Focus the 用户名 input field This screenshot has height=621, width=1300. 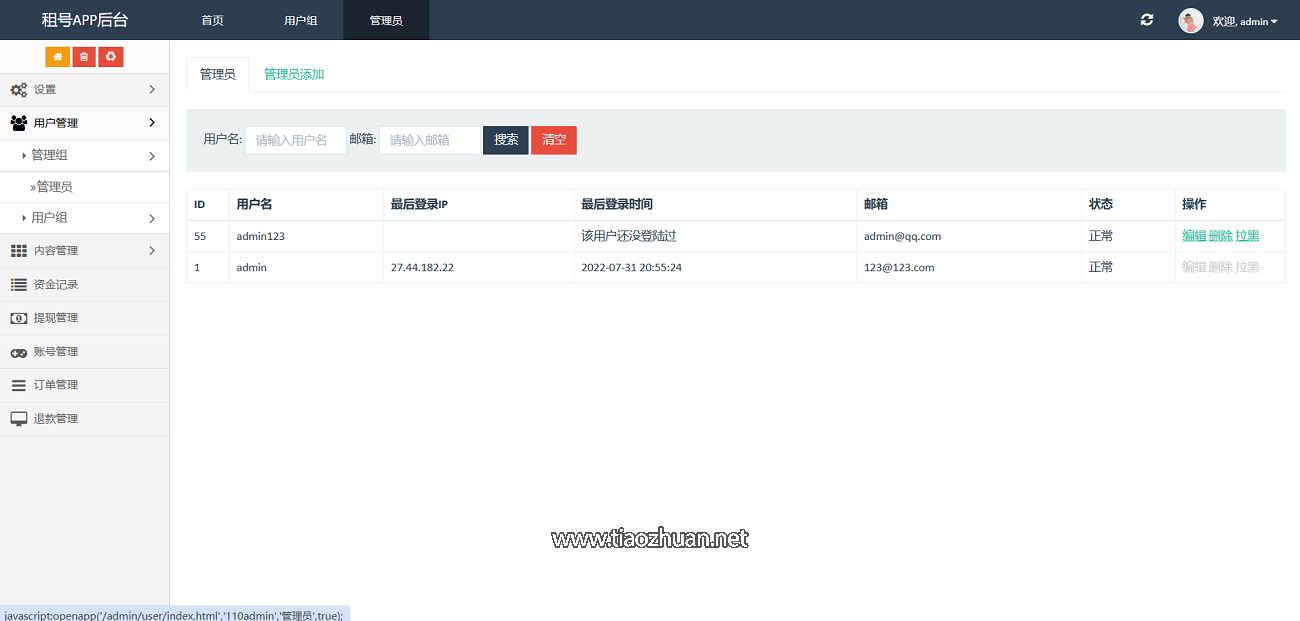(295, 140)
